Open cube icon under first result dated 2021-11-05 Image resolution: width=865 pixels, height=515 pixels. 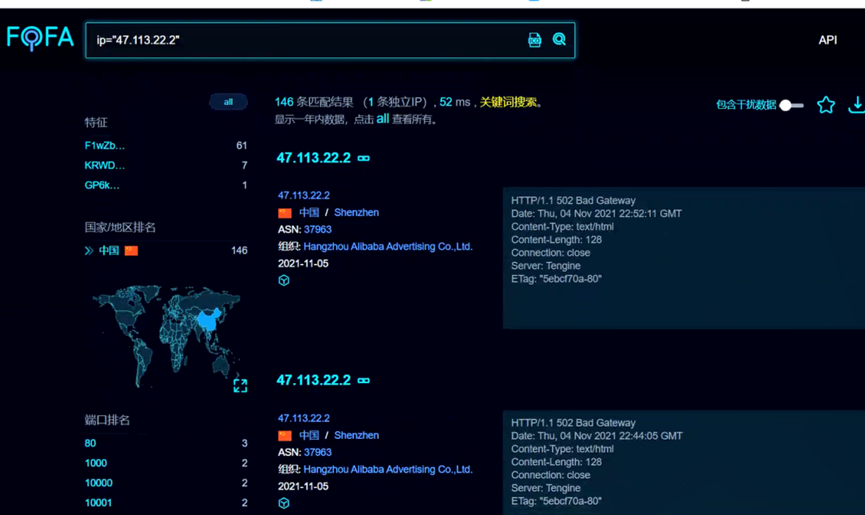[x=284, y=280]
